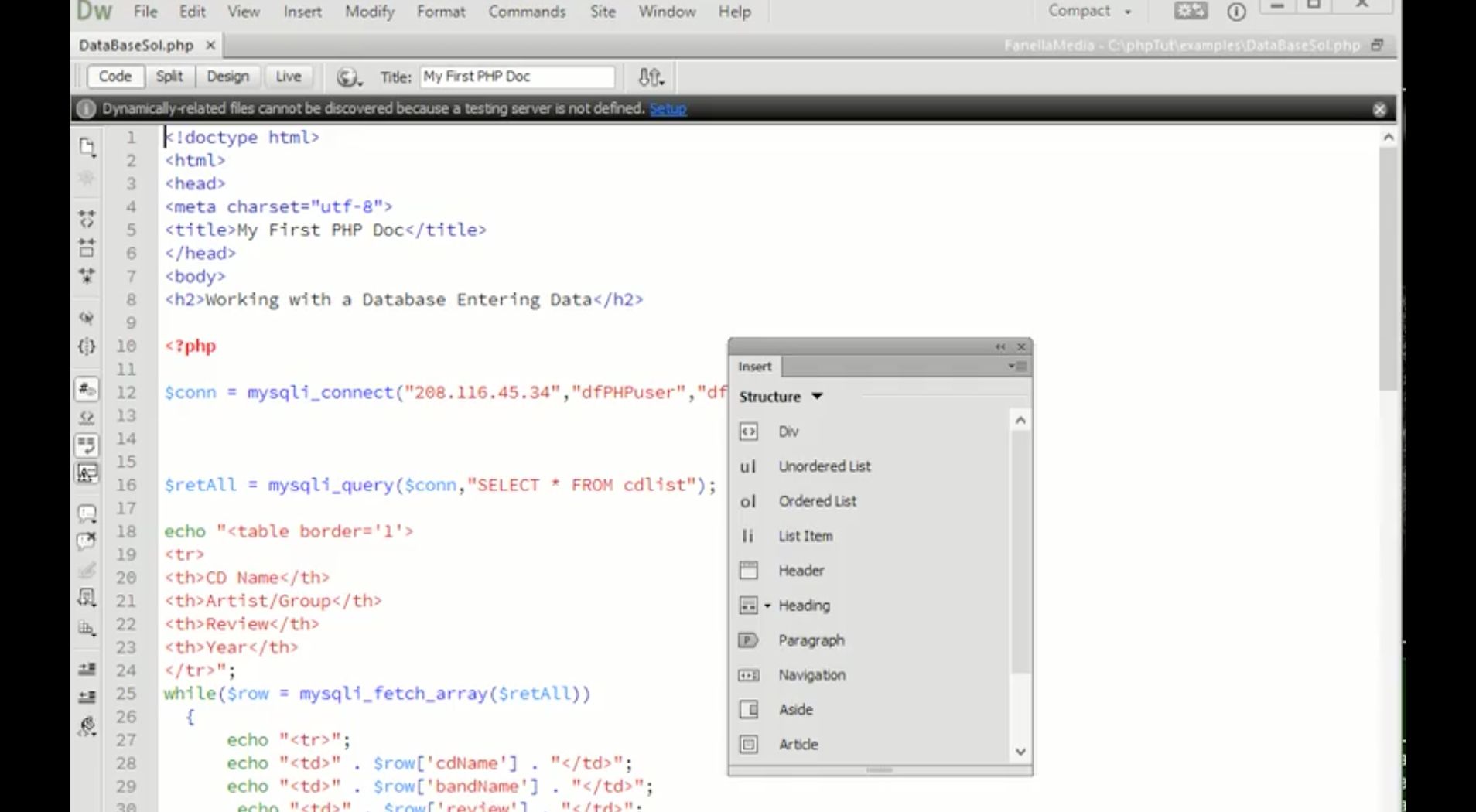Click the Preview in Browser globe icon

coord(348,77)
